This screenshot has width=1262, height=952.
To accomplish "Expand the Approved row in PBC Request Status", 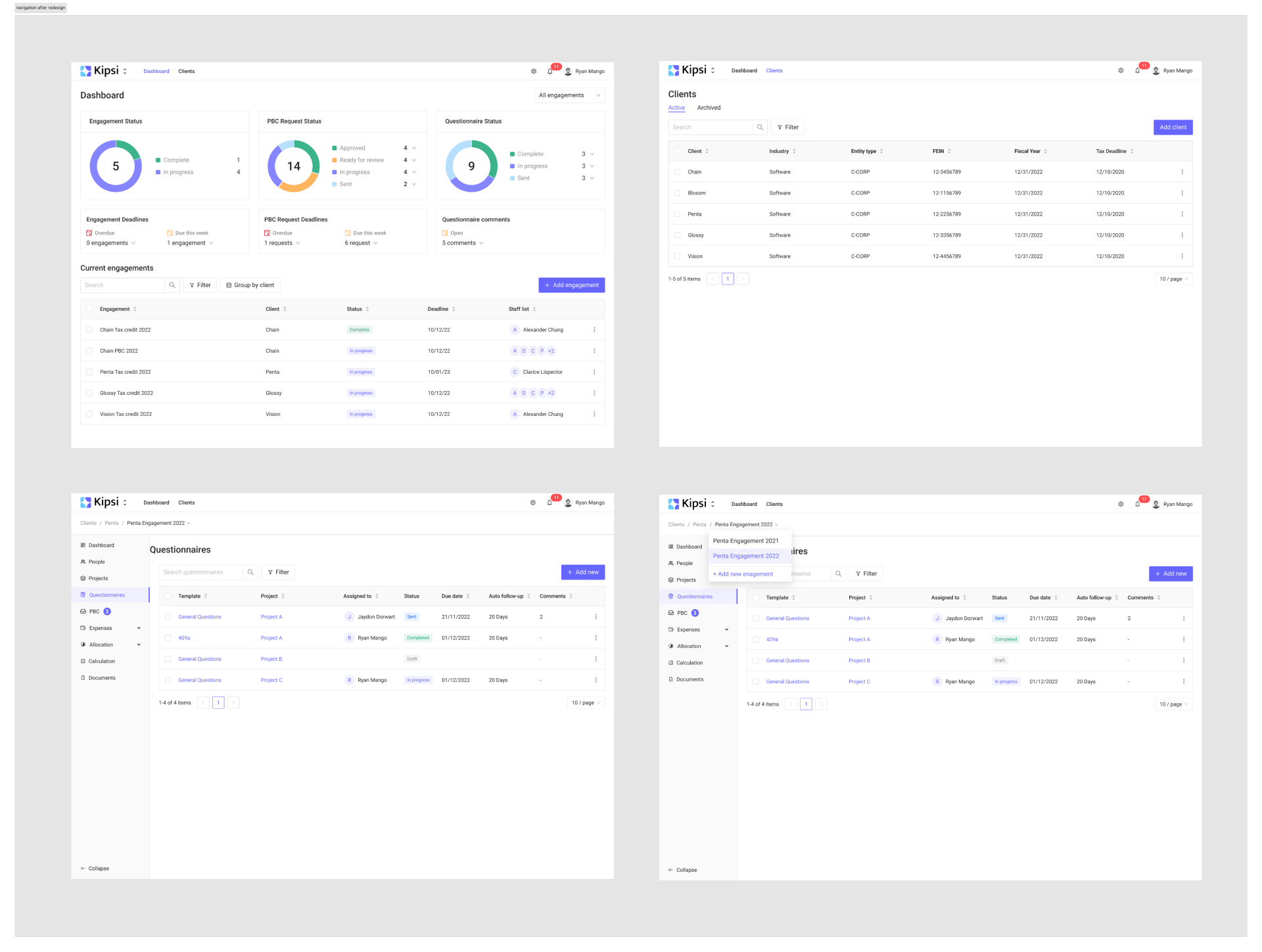I will tap(414, 148).
